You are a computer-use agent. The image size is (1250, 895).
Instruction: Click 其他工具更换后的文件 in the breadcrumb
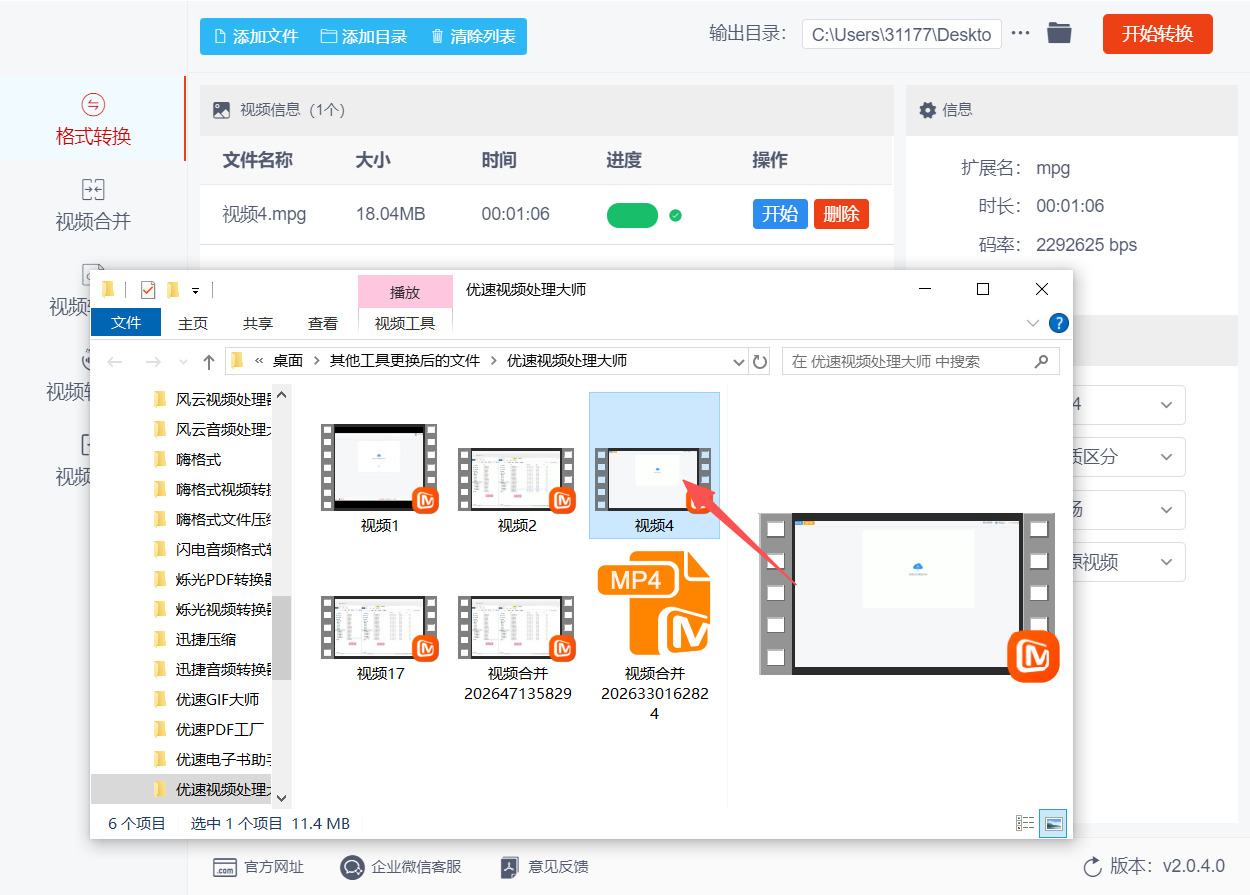[405, 361]
